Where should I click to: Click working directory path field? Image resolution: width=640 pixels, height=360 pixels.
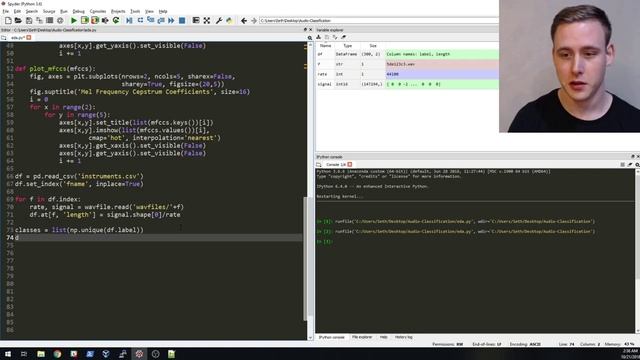click(x=378, y=20)
